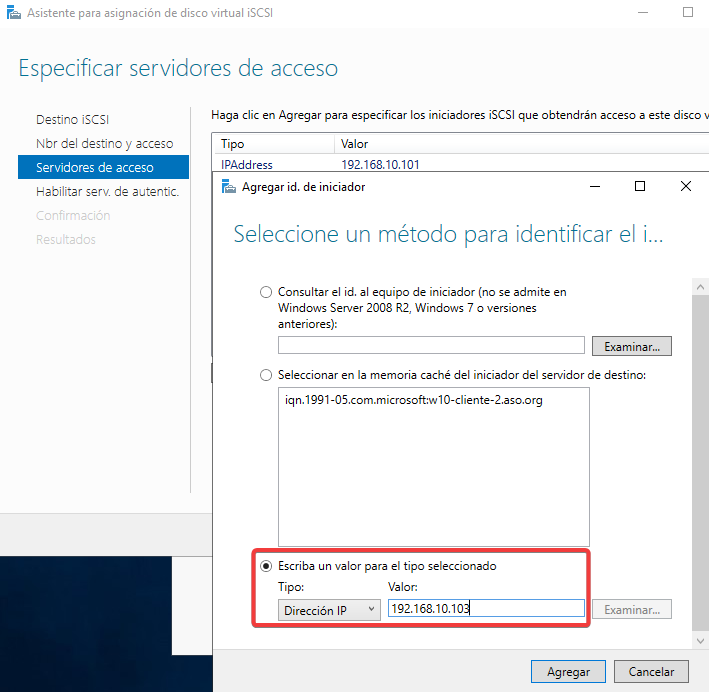Select the Consultar el id. al equipo radio option
This screenshot has width=709, height=692.
click(x=266, y=293)
